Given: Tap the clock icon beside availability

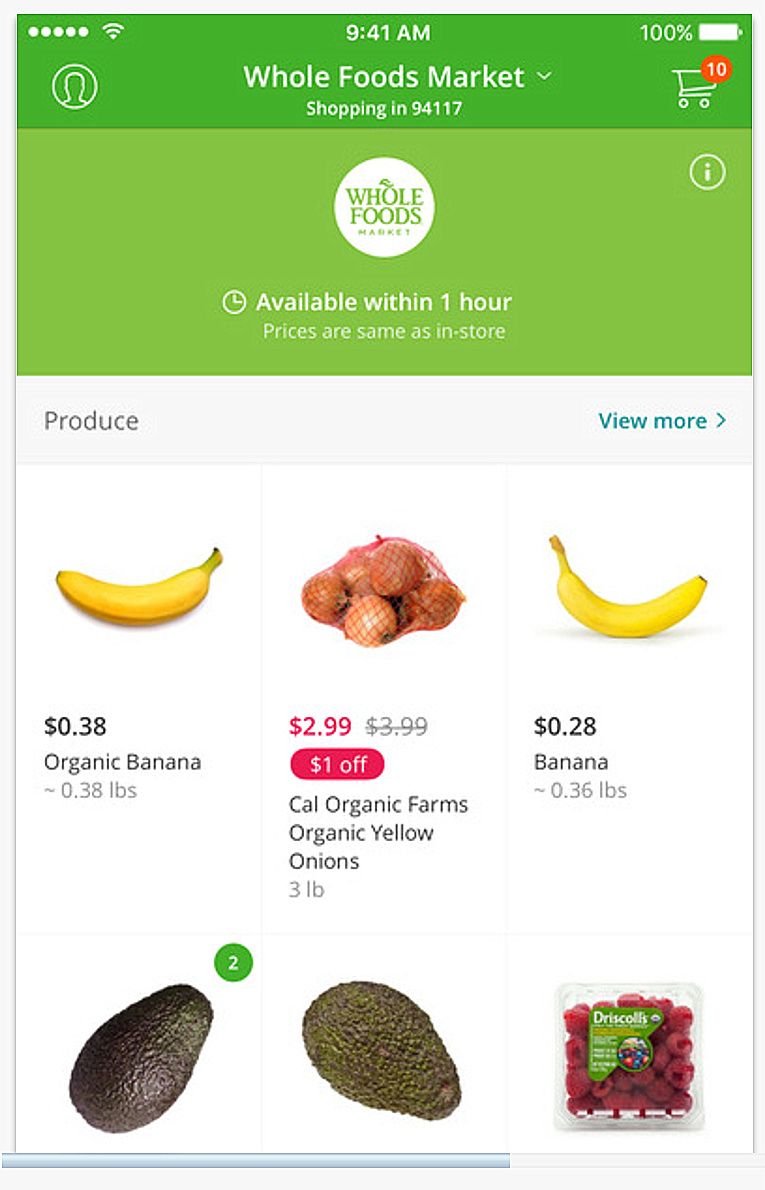Looking at the screenshot, I should click(x=234, y=302).
